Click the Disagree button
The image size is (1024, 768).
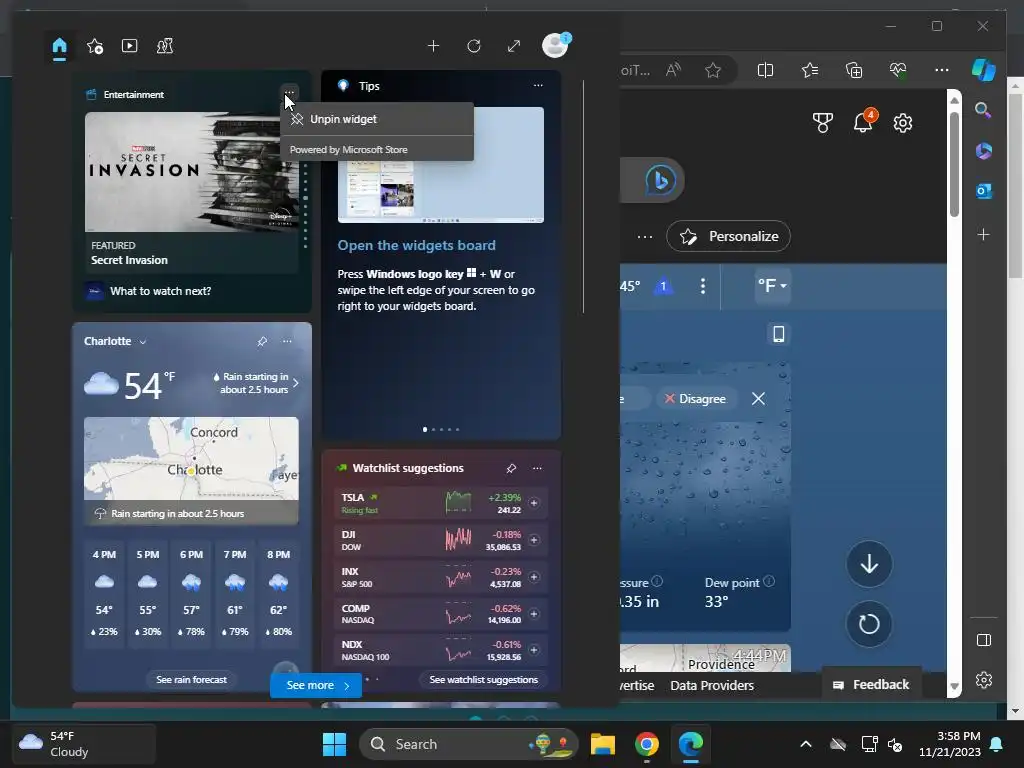point(695,399)
